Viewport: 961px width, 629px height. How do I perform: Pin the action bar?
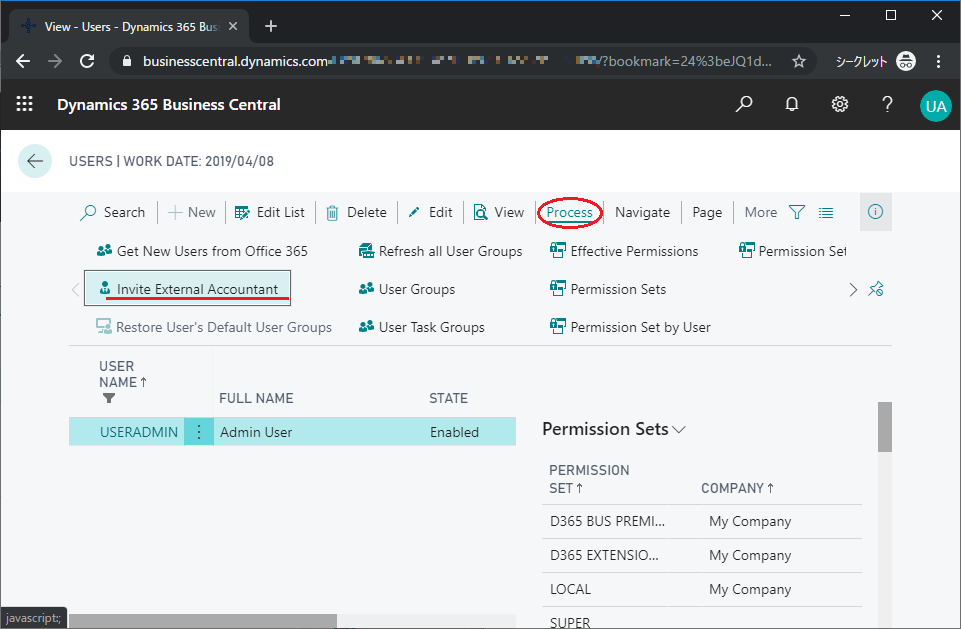point(876,289)
